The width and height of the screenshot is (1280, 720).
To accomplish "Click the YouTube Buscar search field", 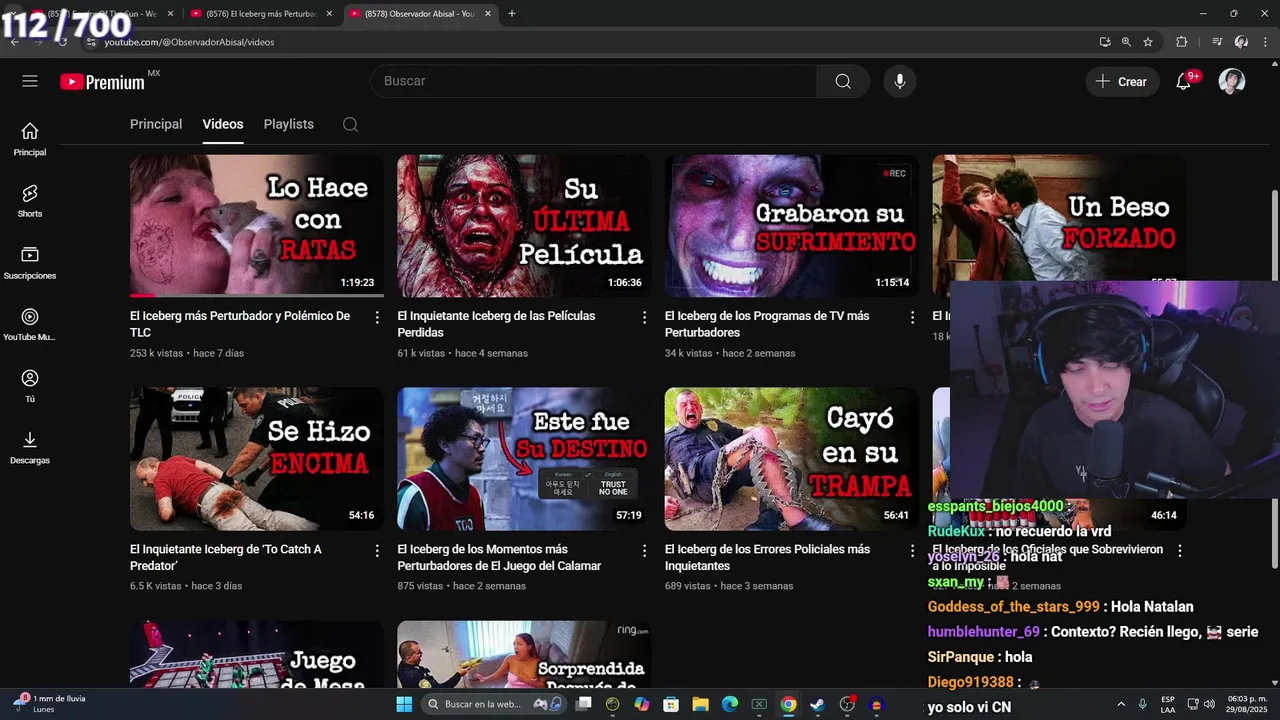I will click(x=594, y=81).
